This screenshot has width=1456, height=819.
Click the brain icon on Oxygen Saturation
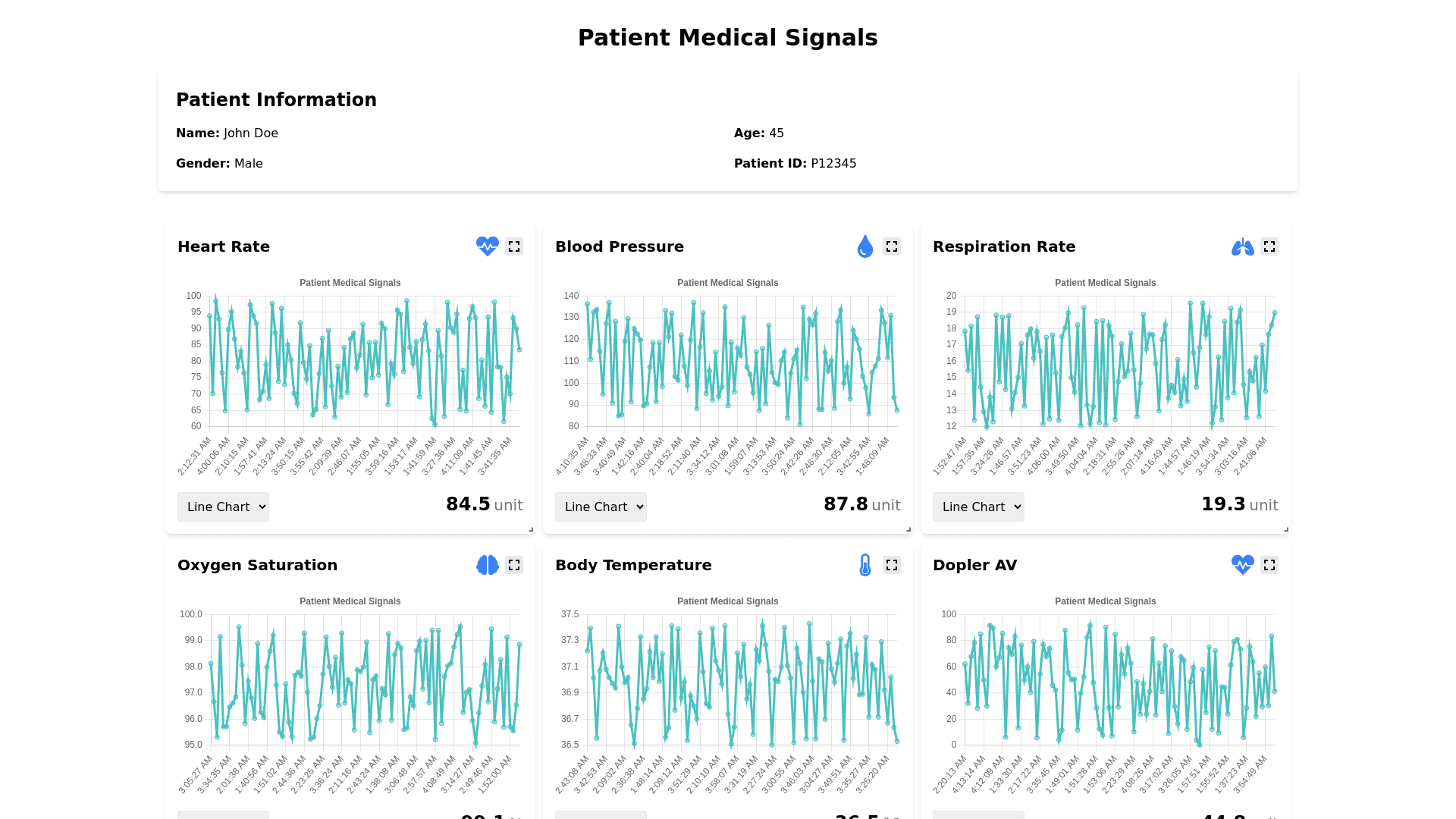pyautogui.click(x=487, y=565)
